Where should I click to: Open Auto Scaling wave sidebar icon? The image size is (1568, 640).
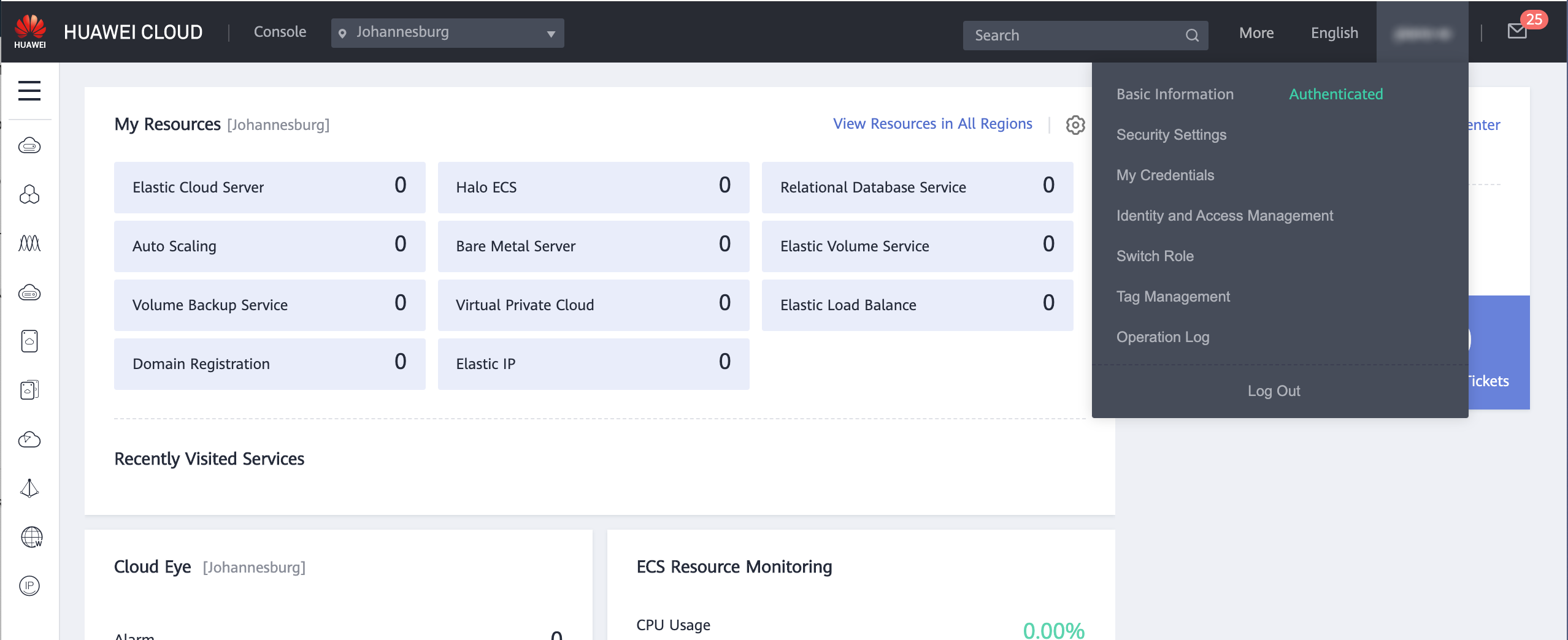(29, 244)
